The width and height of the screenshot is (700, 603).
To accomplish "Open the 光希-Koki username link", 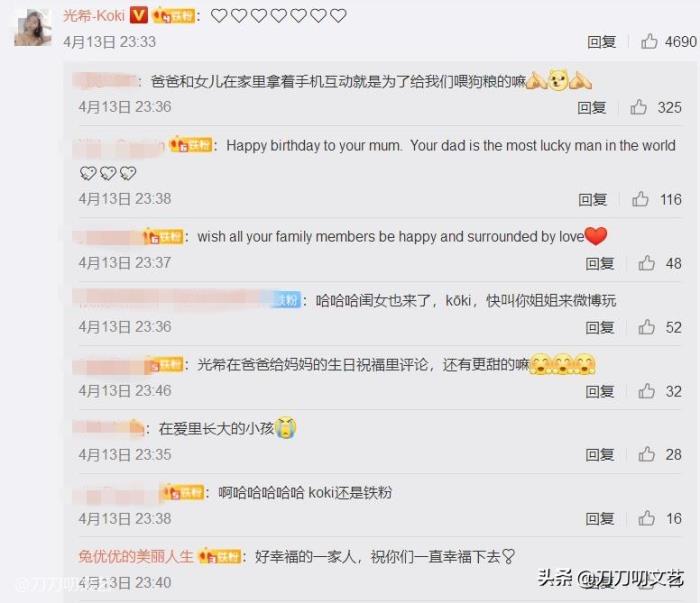I will click(x=94, y=16).
